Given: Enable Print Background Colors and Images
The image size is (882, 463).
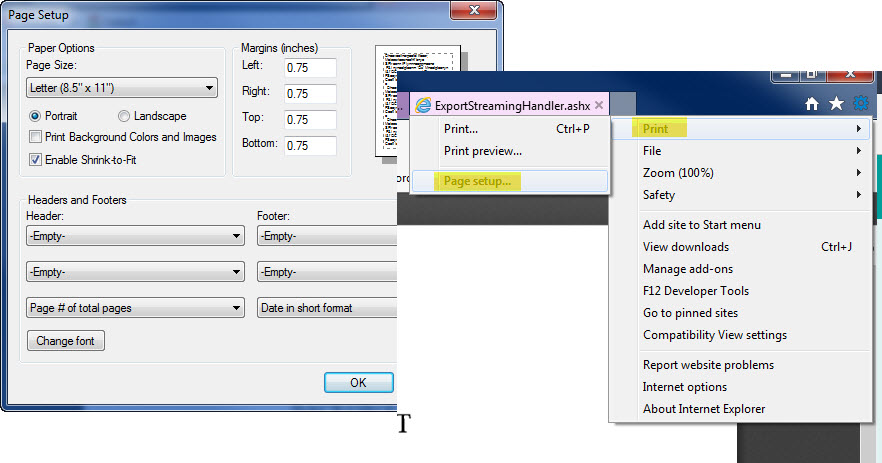Looking at the screenshot, I should (x=35, y=137).
